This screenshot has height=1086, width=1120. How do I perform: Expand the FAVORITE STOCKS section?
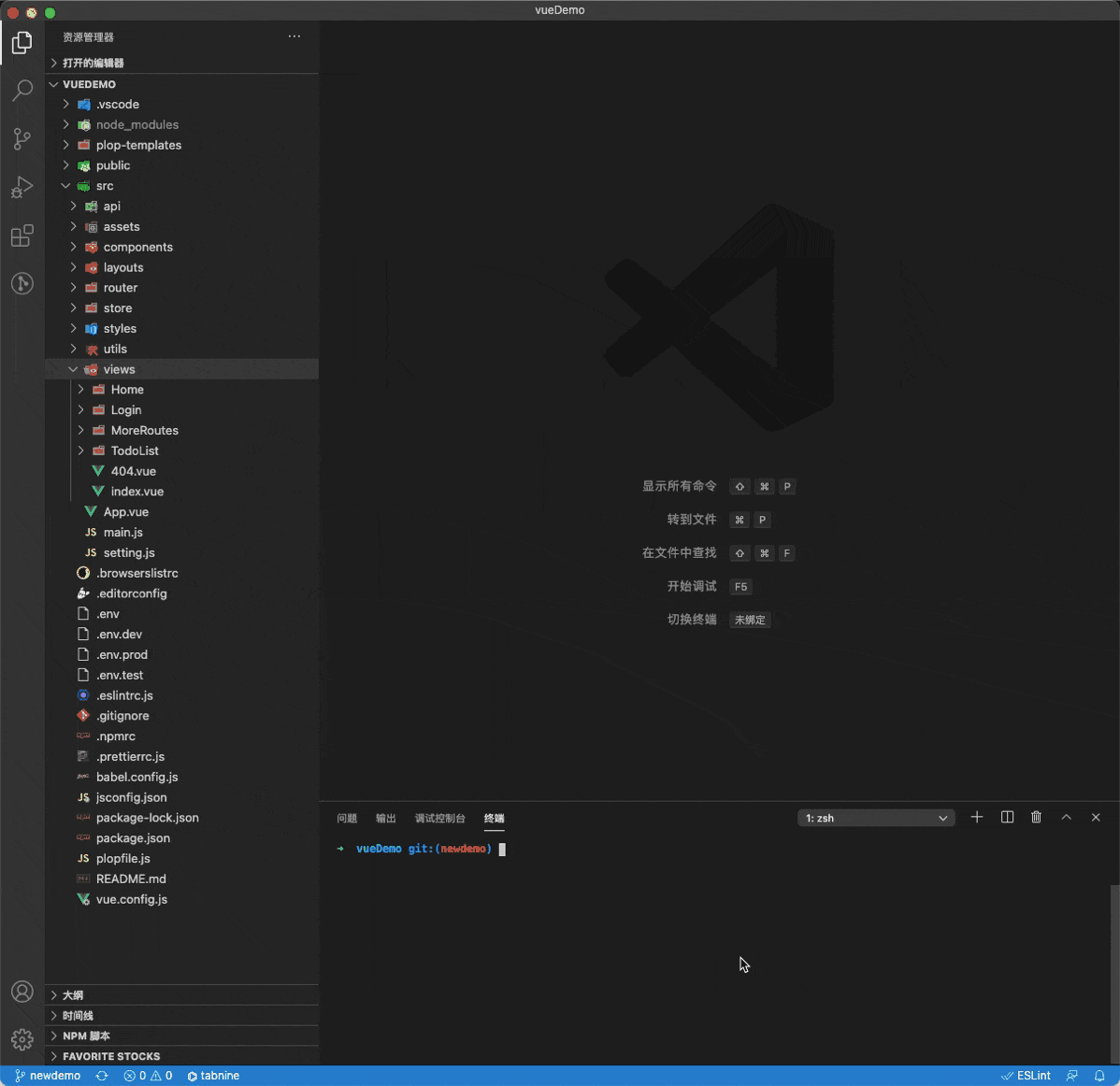point(182,1056)
